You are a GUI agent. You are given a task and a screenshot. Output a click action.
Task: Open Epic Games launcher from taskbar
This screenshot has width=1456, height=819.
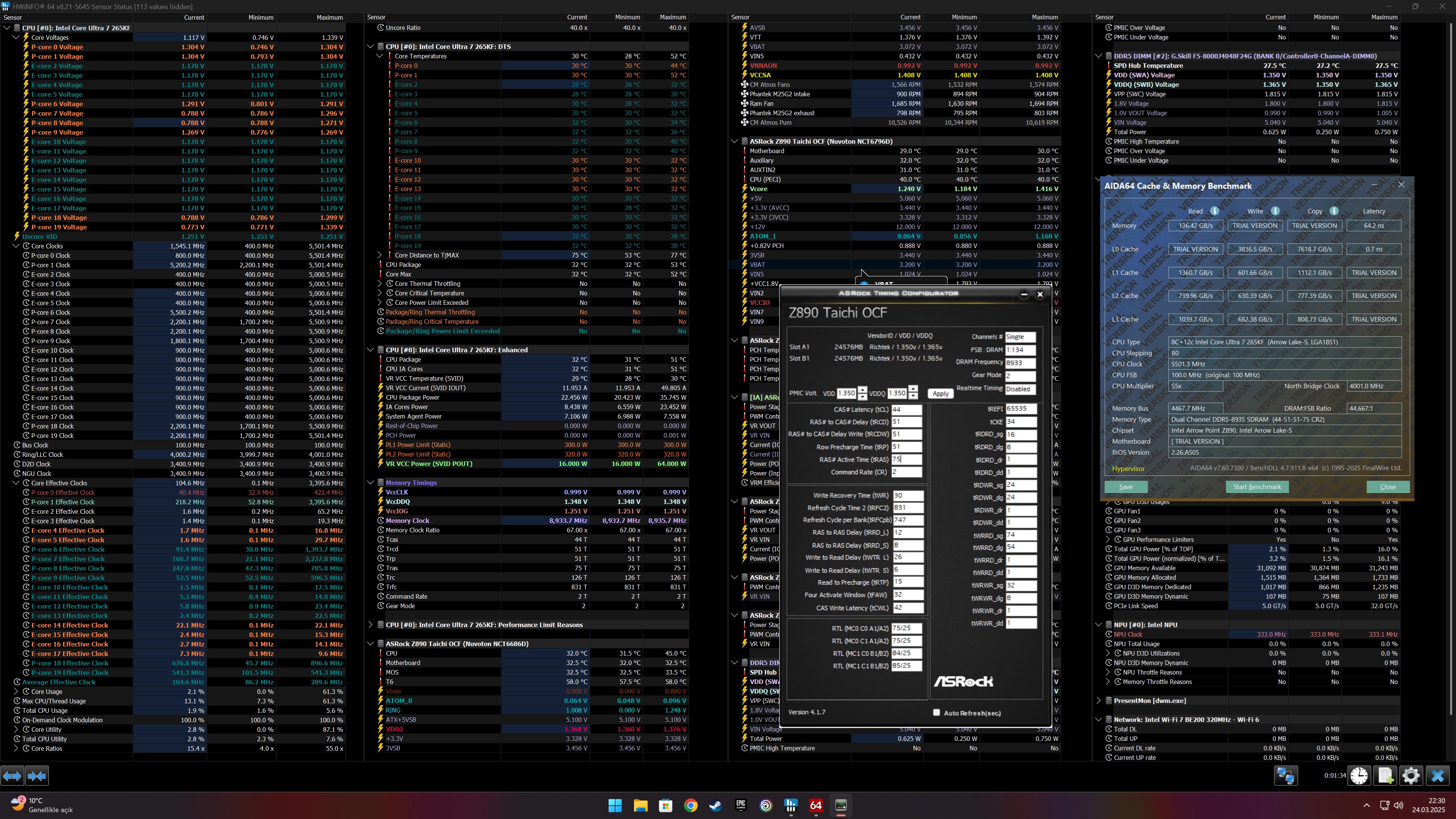741,805
